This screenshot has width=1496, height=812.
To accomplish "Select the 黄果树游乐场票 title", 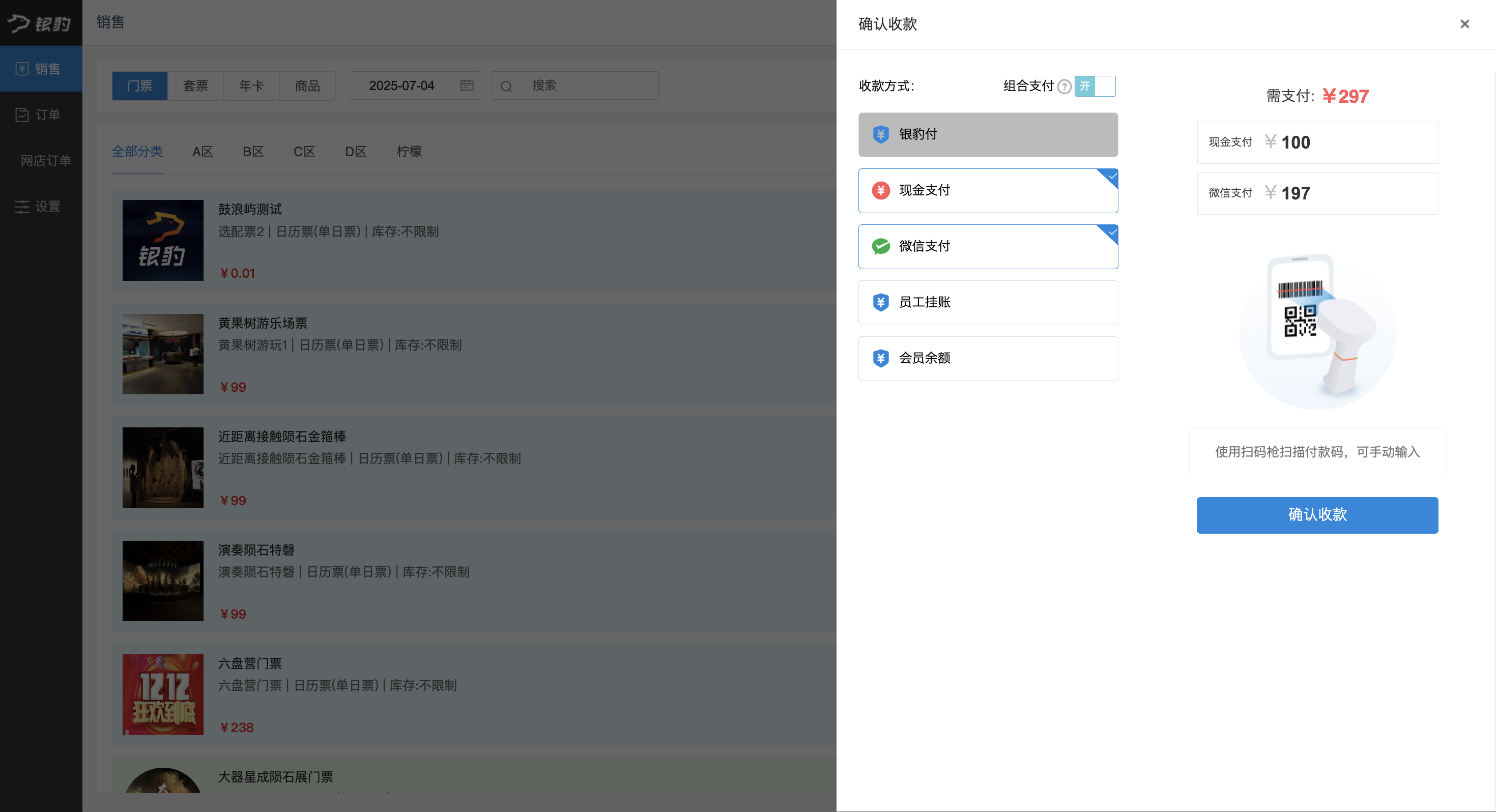I will [x=263, y=323].
